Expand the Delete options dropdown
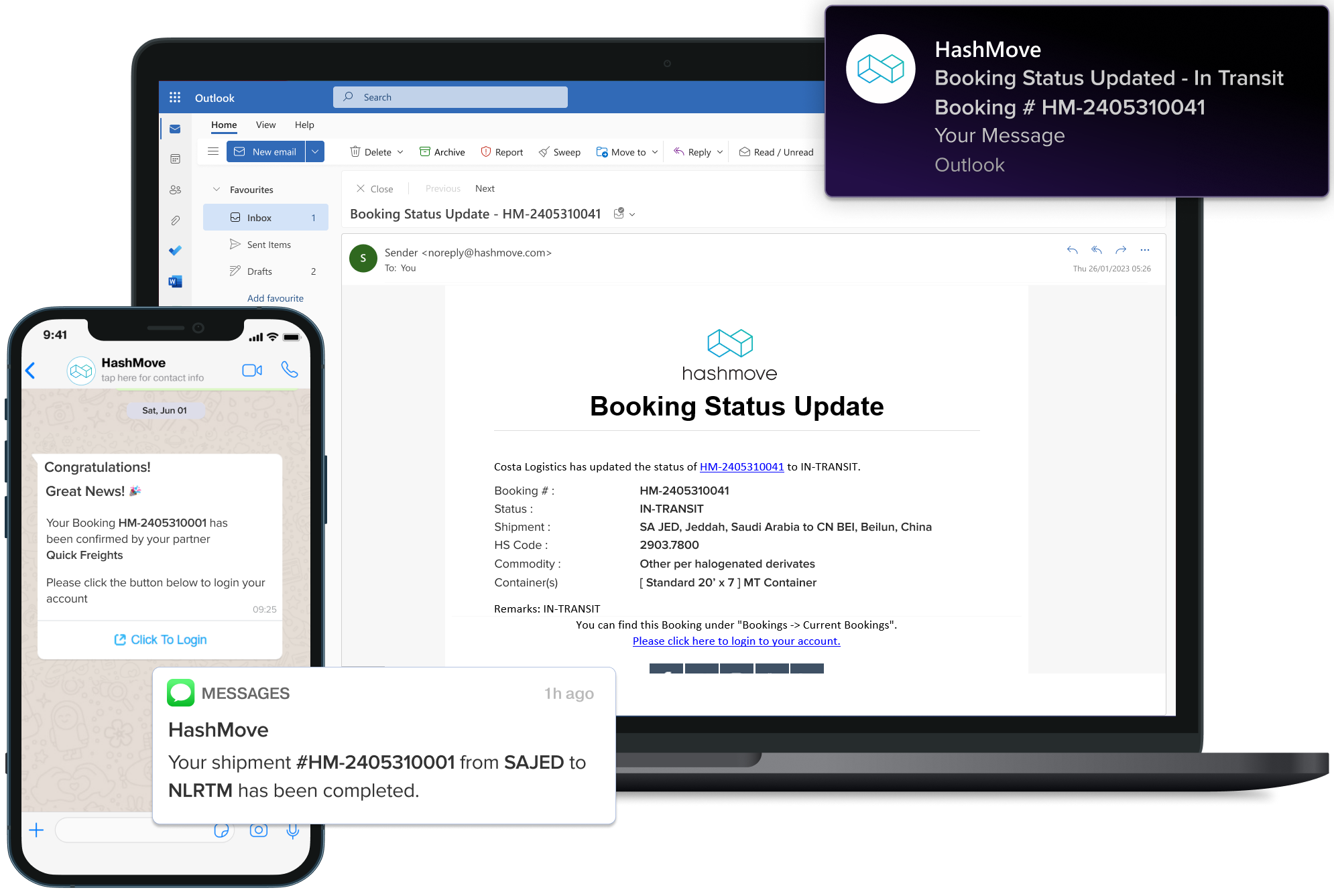Screen dimensions: 1334x896 [x=400, y=152]
